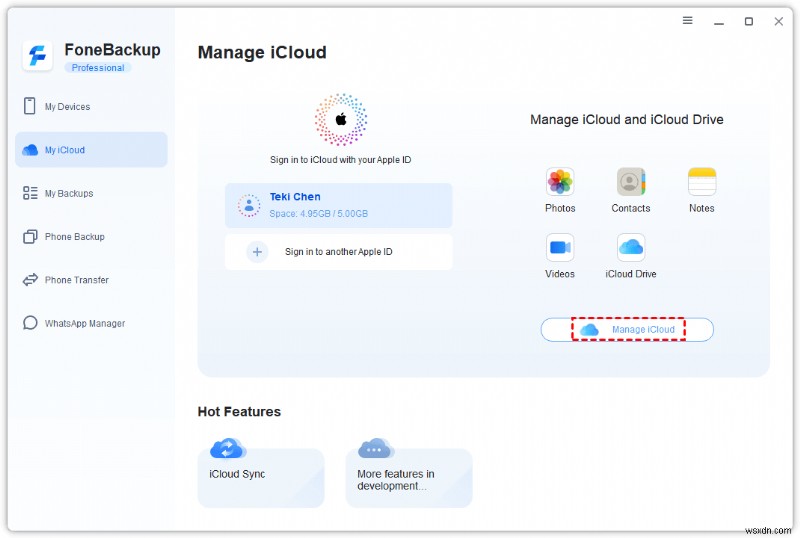Click the Professional edition badge
Screen dimensions: 800x538
pos(98,67)
